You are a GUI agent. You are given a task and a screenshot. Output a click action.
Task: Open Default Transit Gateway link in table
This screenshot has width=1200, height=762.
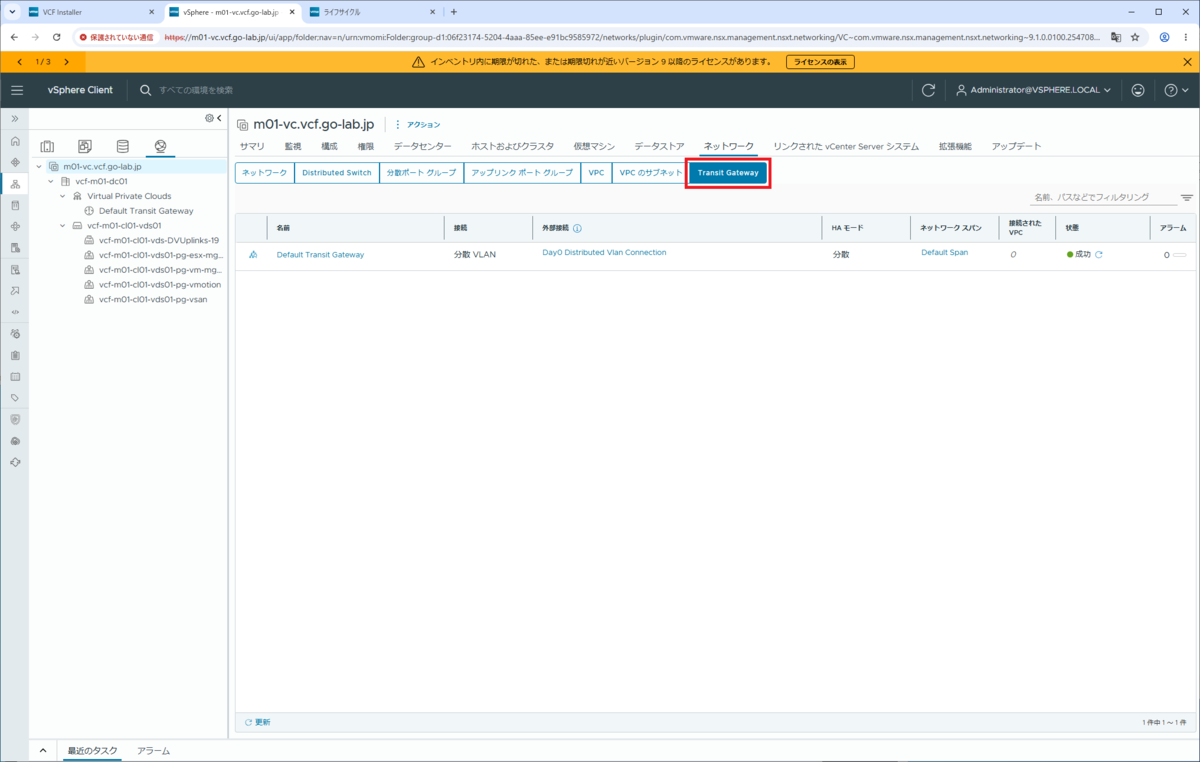tap(320, 255)
